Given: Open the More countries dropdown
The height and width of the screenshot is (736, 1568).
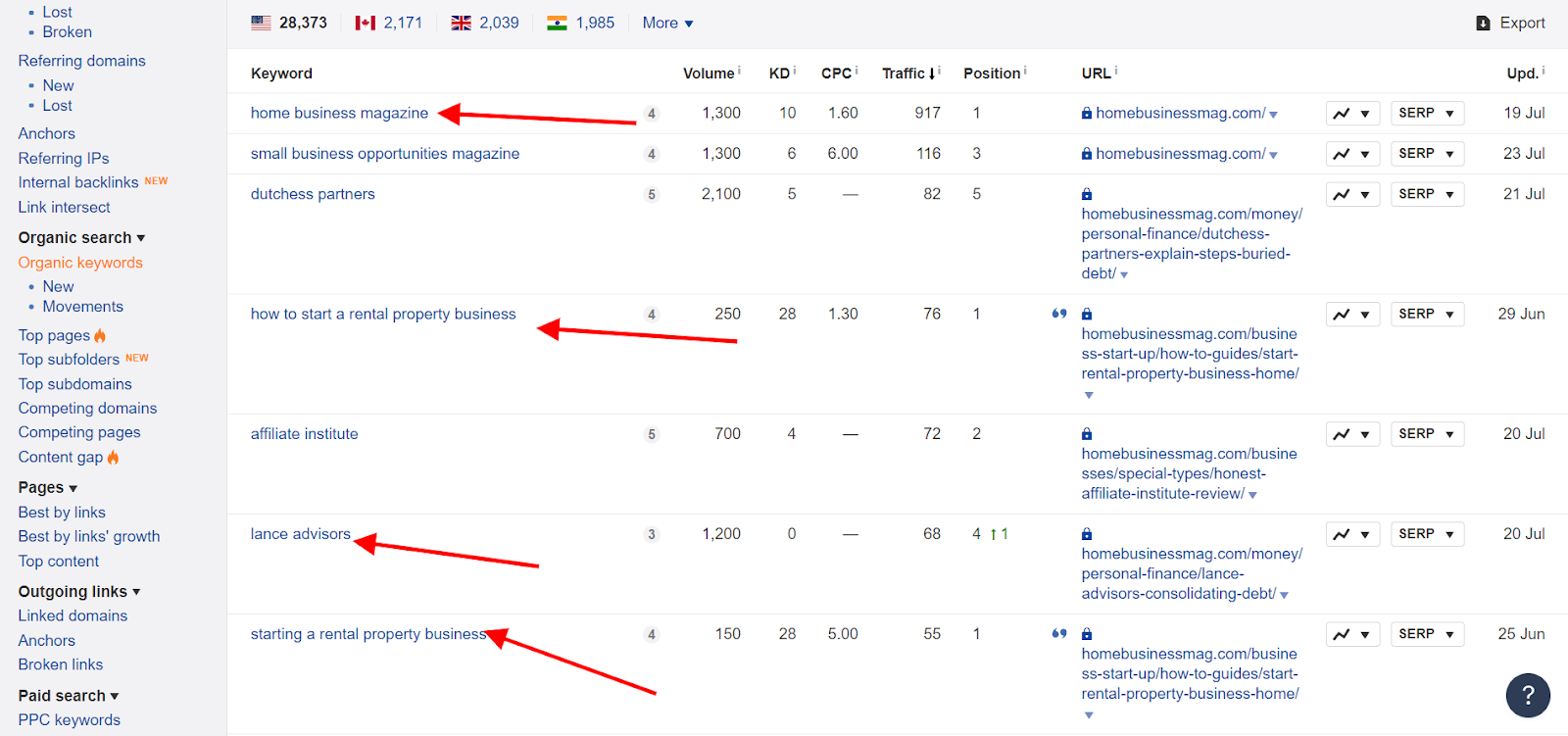Looking at the screenshot, I should coord(668,23).
